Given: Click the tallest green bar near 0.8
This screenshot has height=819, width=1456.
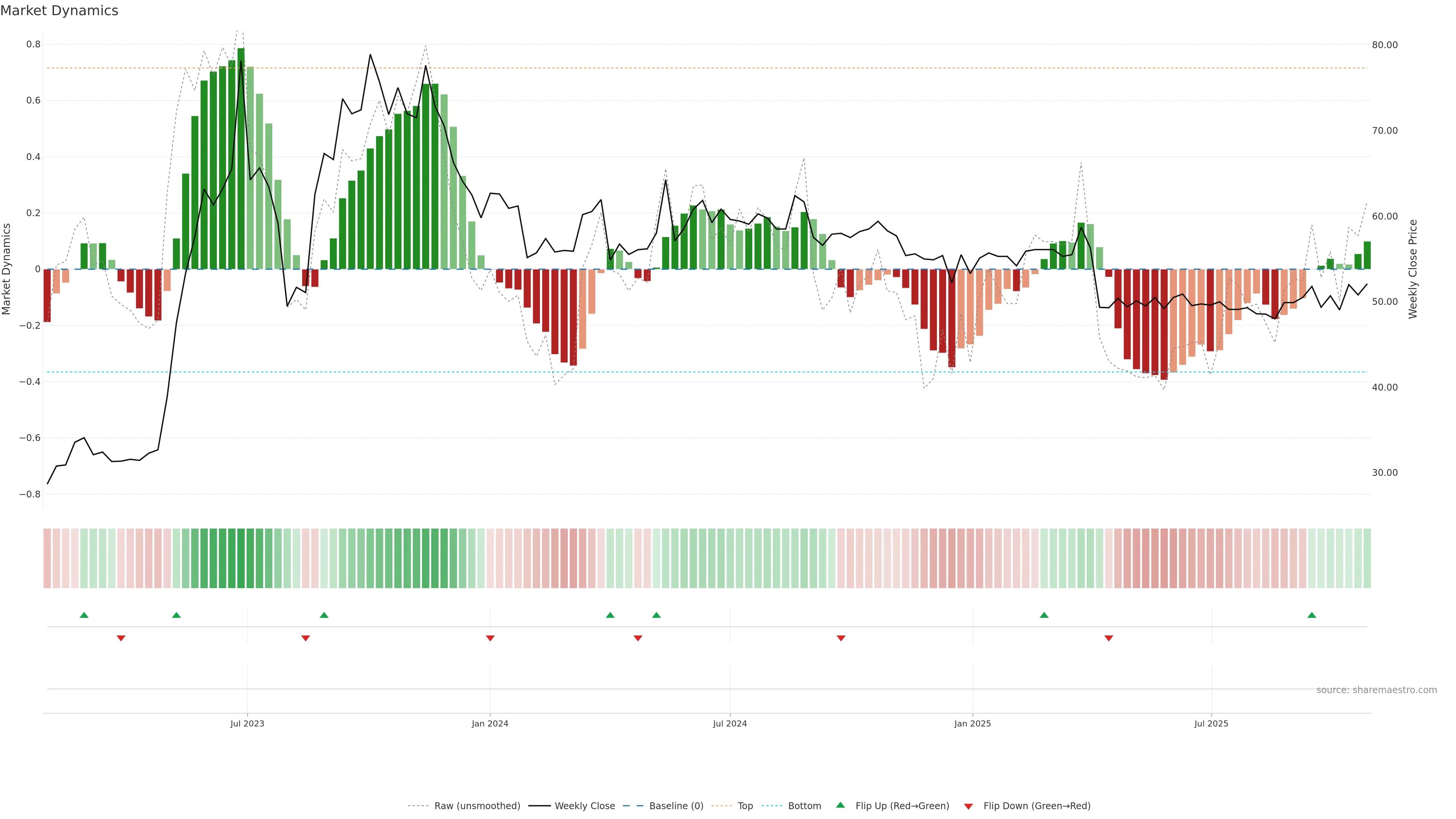Looking at the screenshot, I should (241, 158).
